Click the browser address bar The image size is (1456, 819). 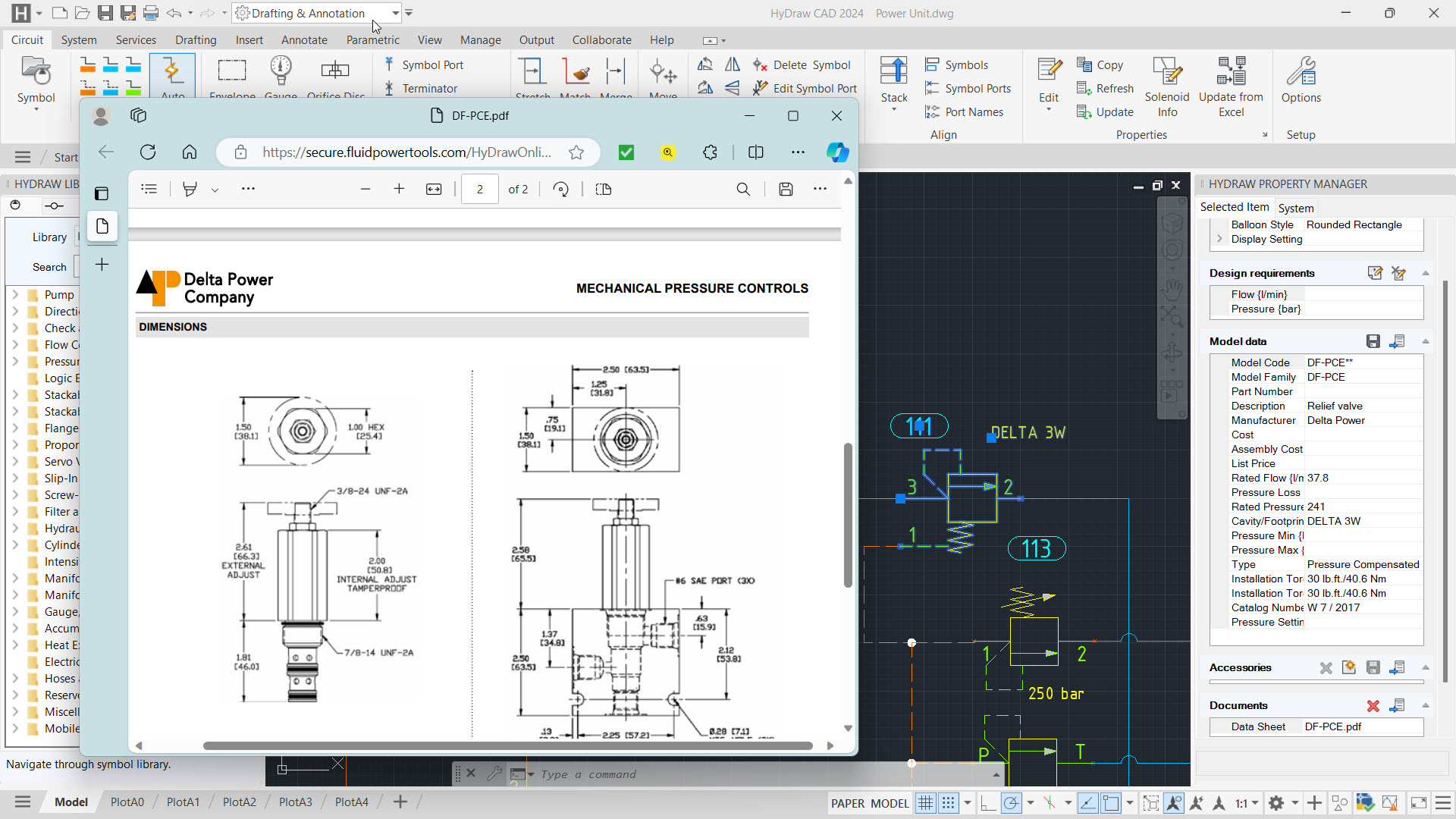(x=408, y=152)
